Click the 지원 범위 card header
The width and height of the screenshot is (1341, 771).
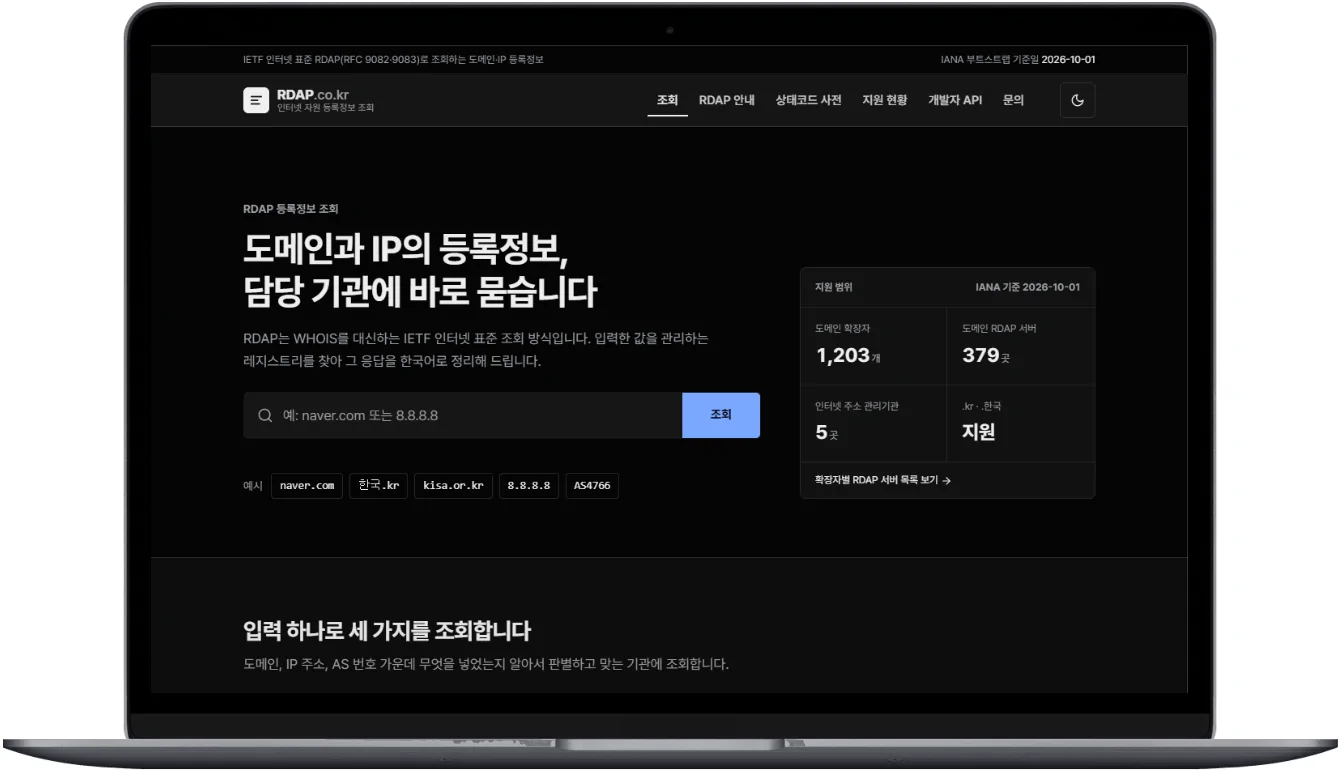click(834, 287)
